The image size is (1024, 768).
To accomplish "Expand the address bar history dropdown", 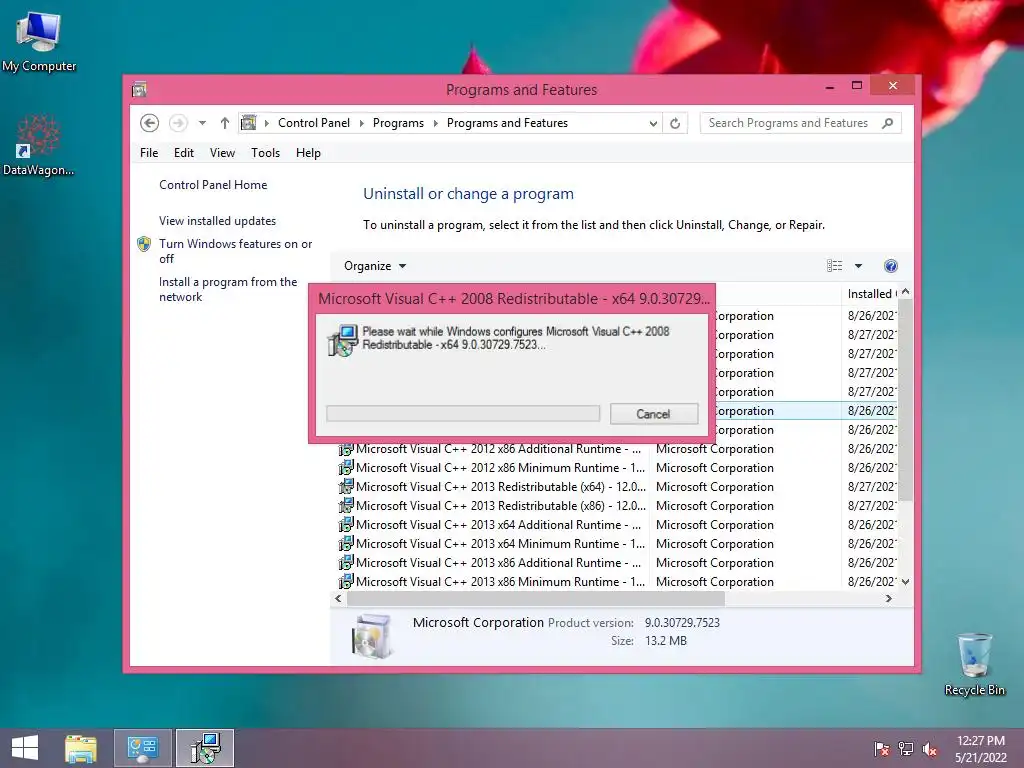I will coord(653,123).
